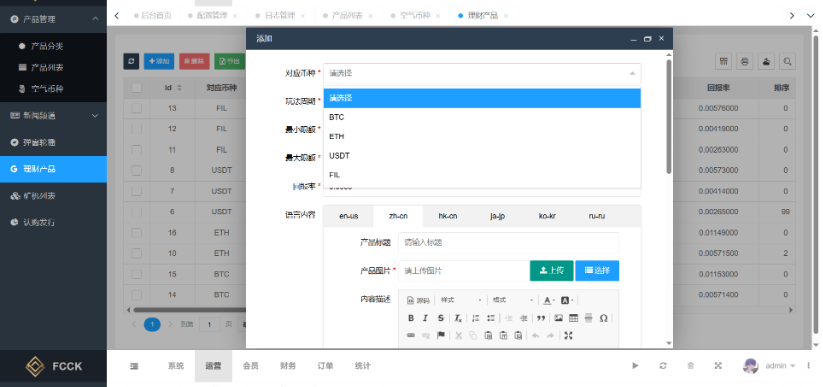The height and width of the screenshot is (387, 823).
Task: Click the Insert Image icon in editor
Action: (x=558, y=318)
